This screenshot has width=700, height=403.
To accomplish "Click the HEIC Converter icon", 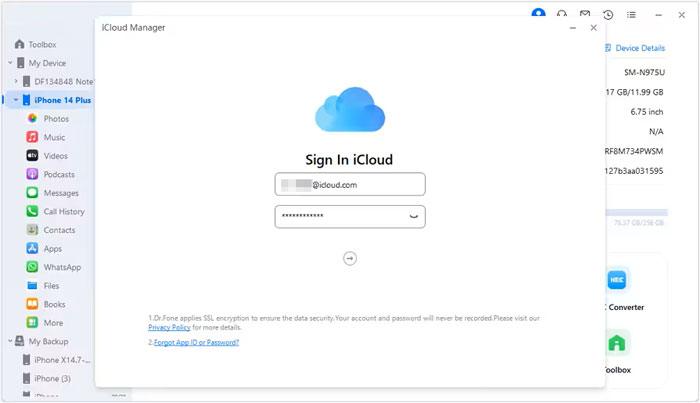I will 617,280.
